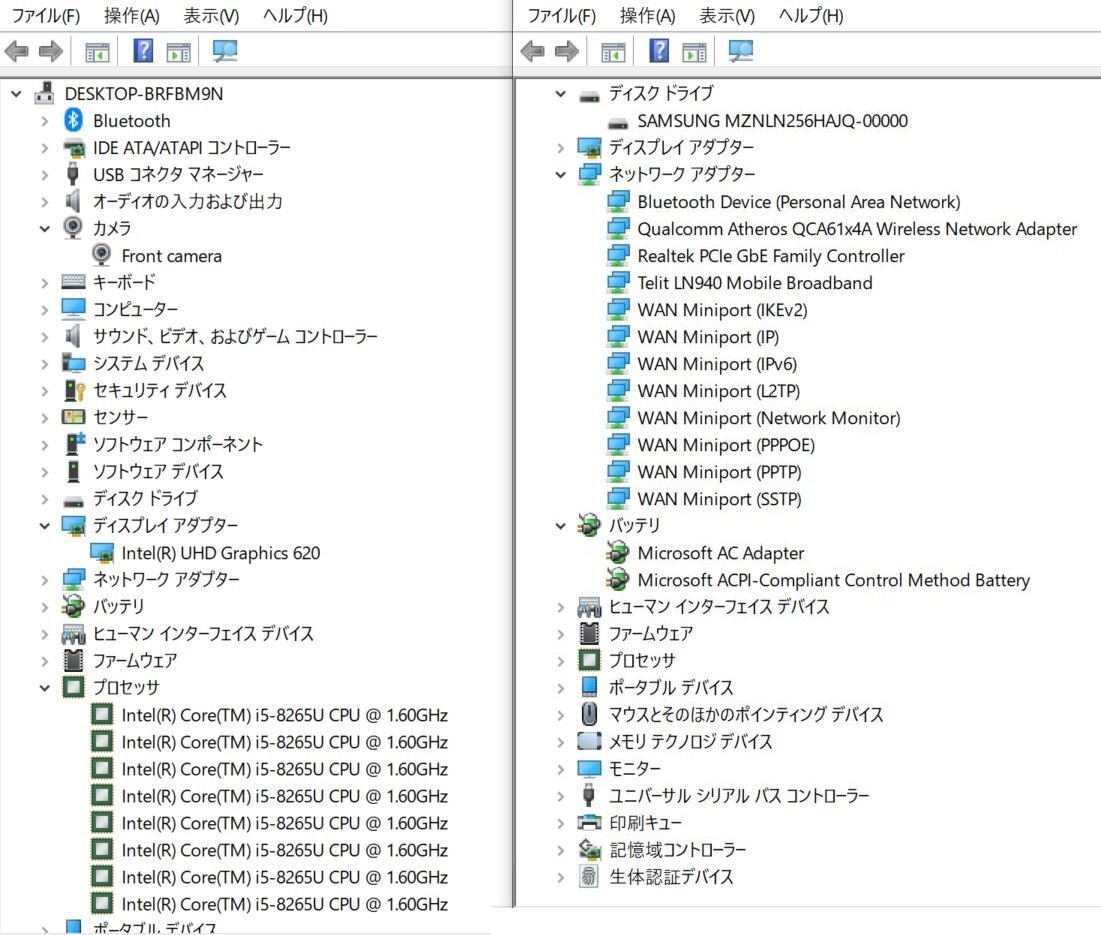
Task: Click the Telit LN940 Mobile Broadband adapter icon
Action: click(x=618, y=282)
